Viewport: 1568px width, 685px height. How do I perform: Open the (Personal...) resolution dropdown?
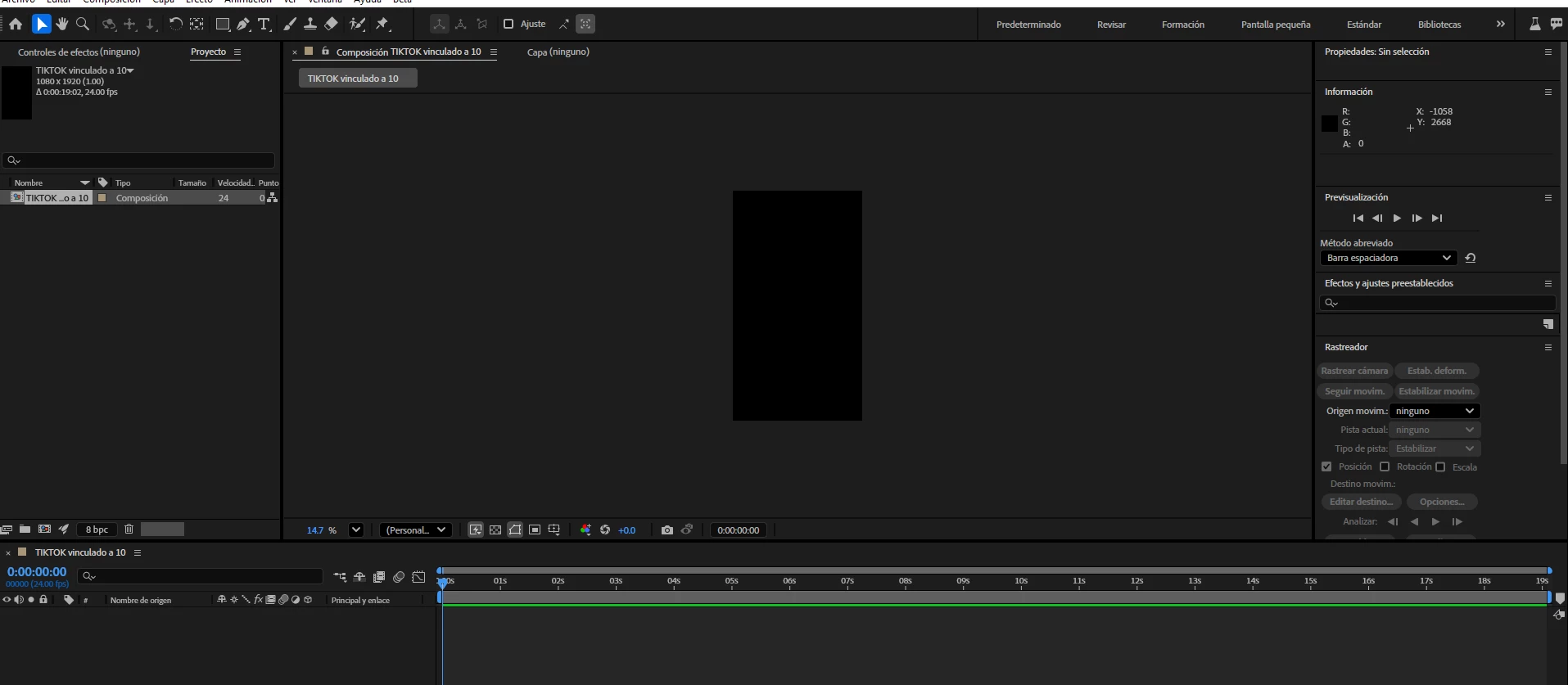[x=417, y=530]
